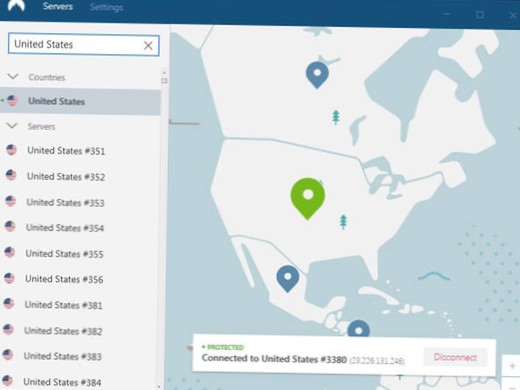Click the Central America map pin
This screenshot has height=390, width=520.
(359, 329)
